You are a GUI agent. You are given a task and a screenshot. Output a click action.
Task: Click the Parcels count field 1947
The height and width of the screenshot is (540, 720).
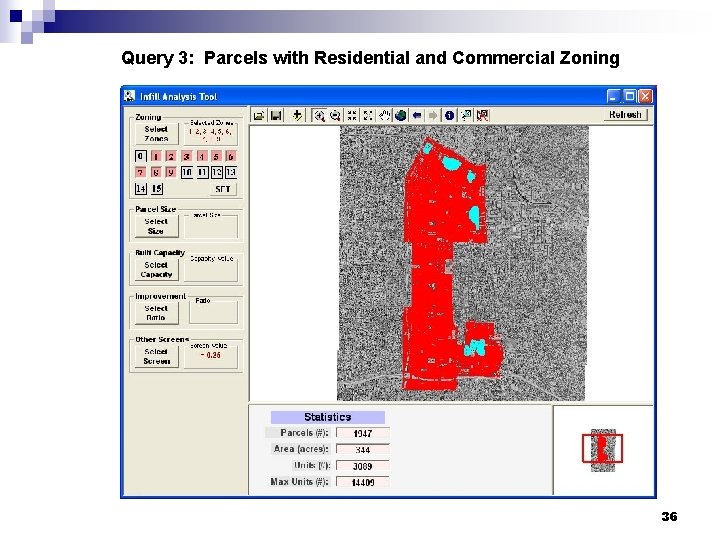[x=363, y=433]
